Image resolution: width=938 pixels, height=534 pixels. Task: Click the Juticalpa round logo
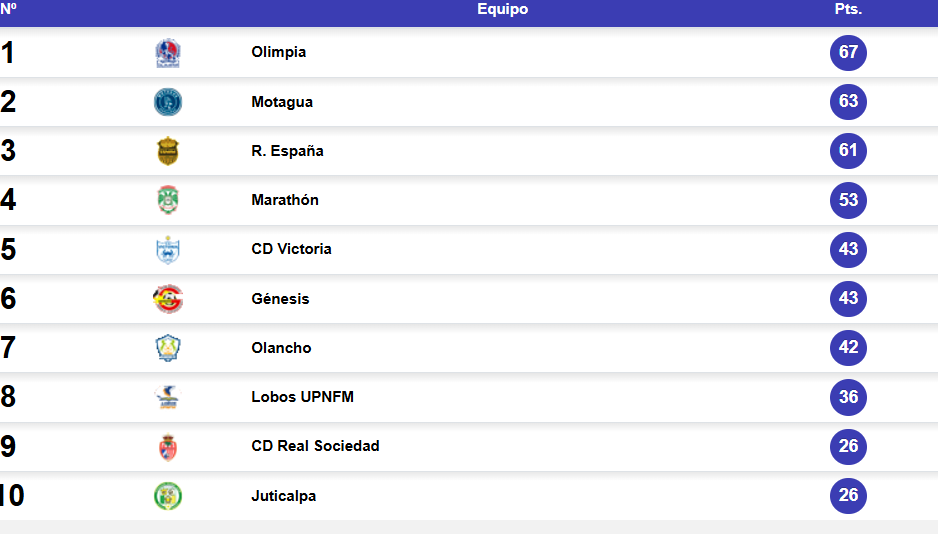(x=168, y=496)
